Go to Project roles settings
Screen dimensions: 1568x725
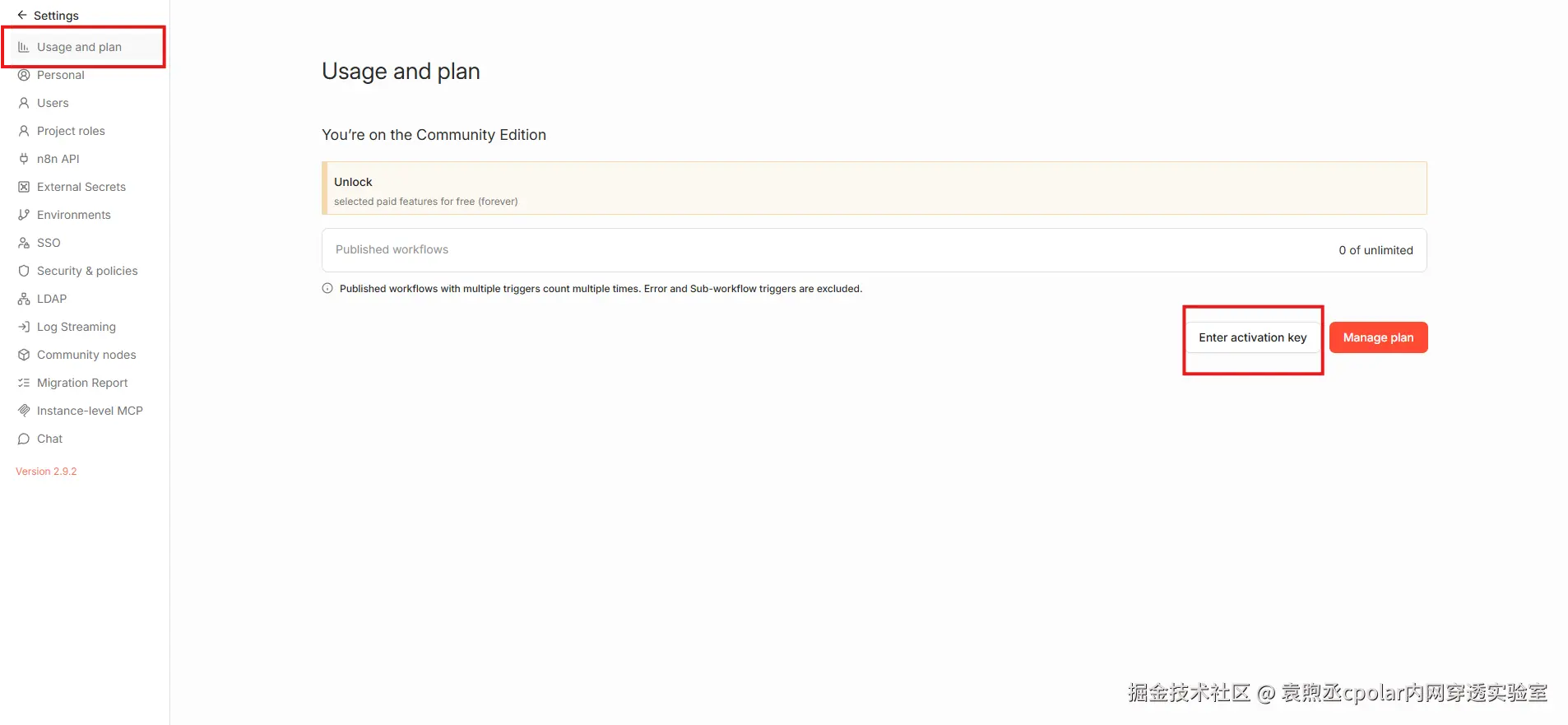pyautogui.click(x=71, y=131)
